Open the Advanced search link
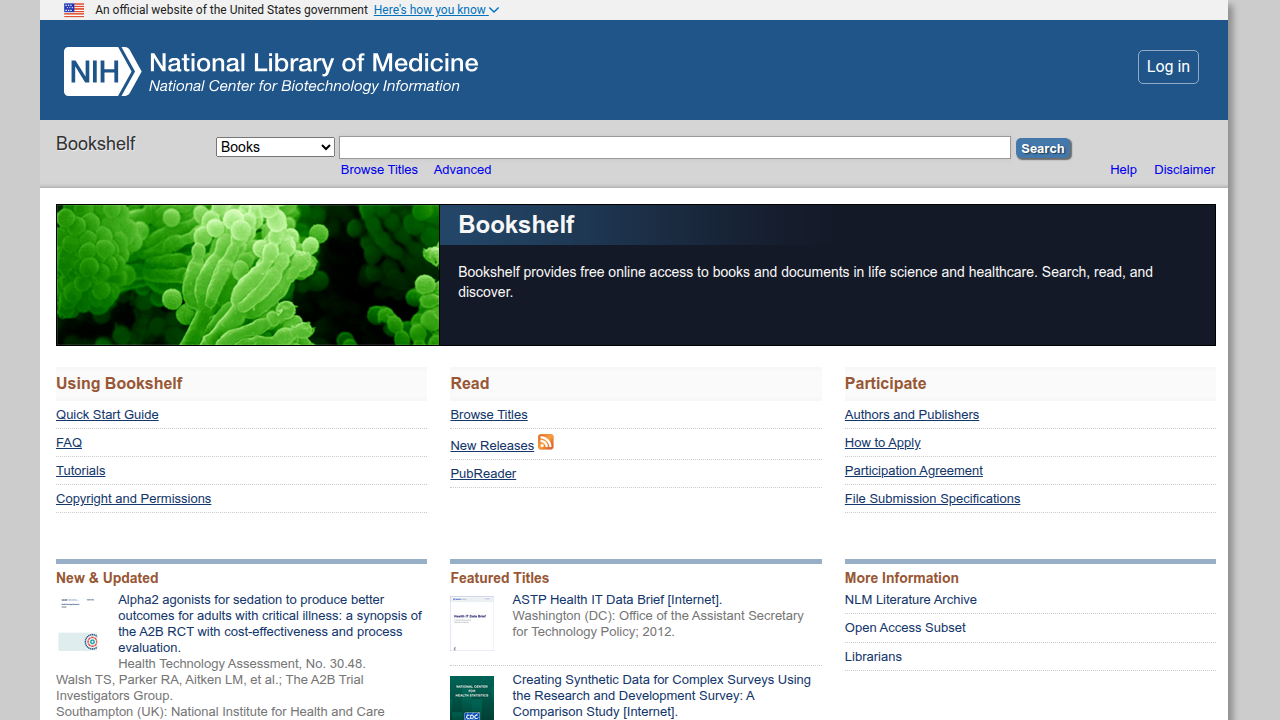The width and height of the screenshot is (1280, 720). 462,170
